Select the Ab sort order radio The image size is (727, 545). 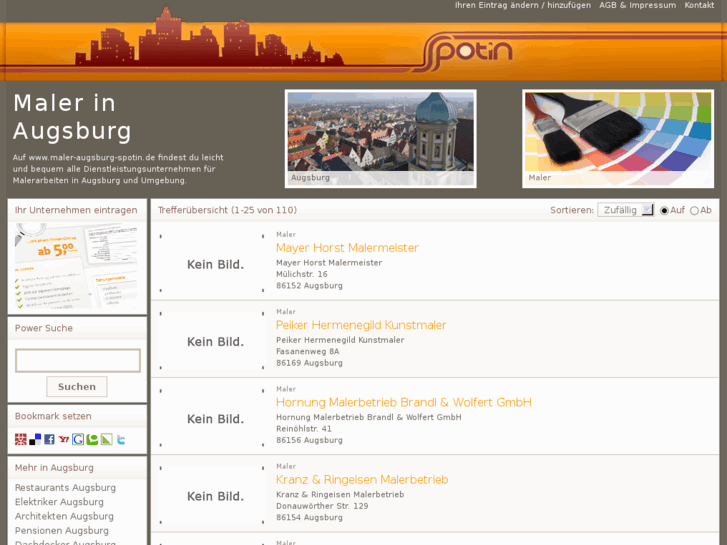[x=694, y=211]
